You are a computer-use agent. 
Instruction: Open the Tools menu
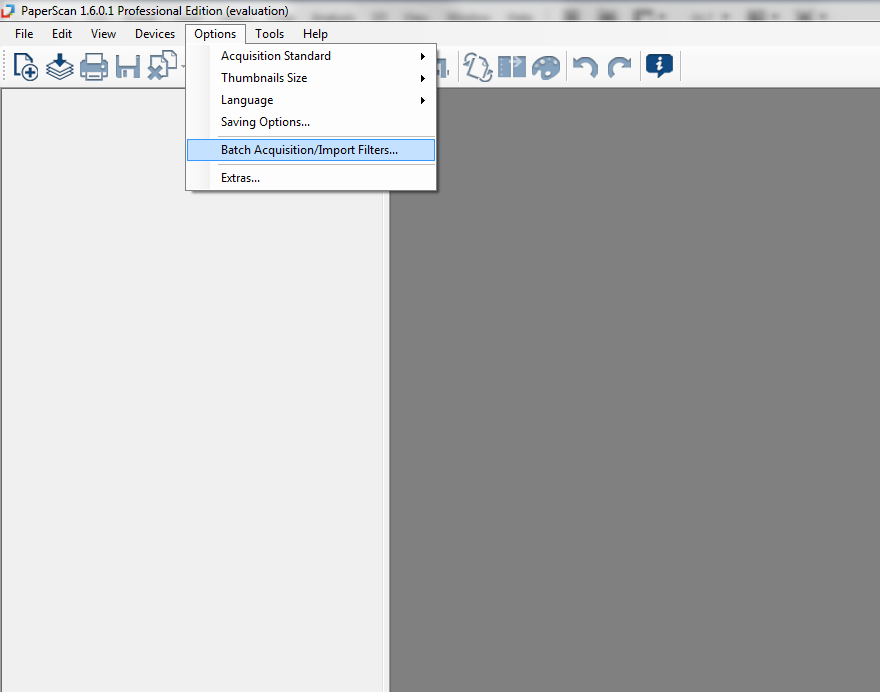[x=269, y=34]
